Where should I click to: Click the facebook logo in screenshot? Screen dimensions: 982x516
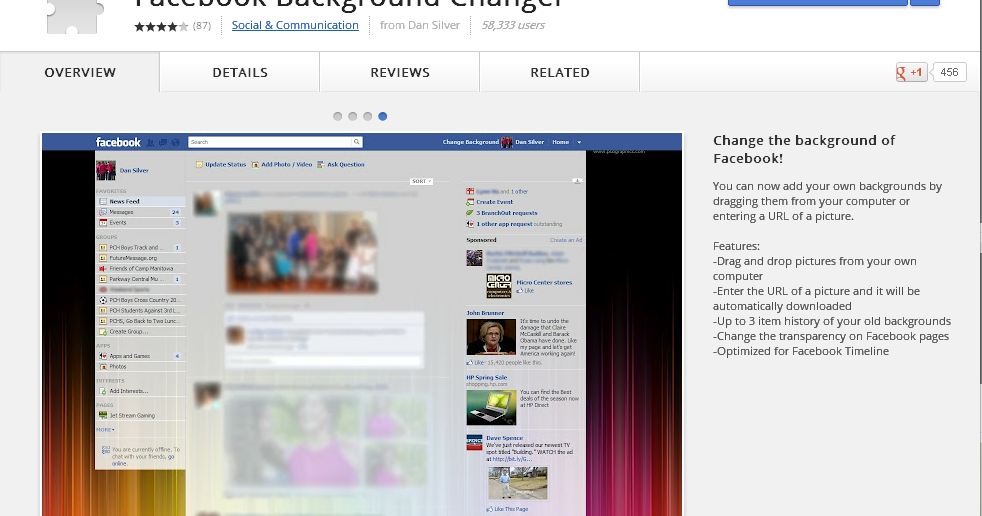[118, 142]
